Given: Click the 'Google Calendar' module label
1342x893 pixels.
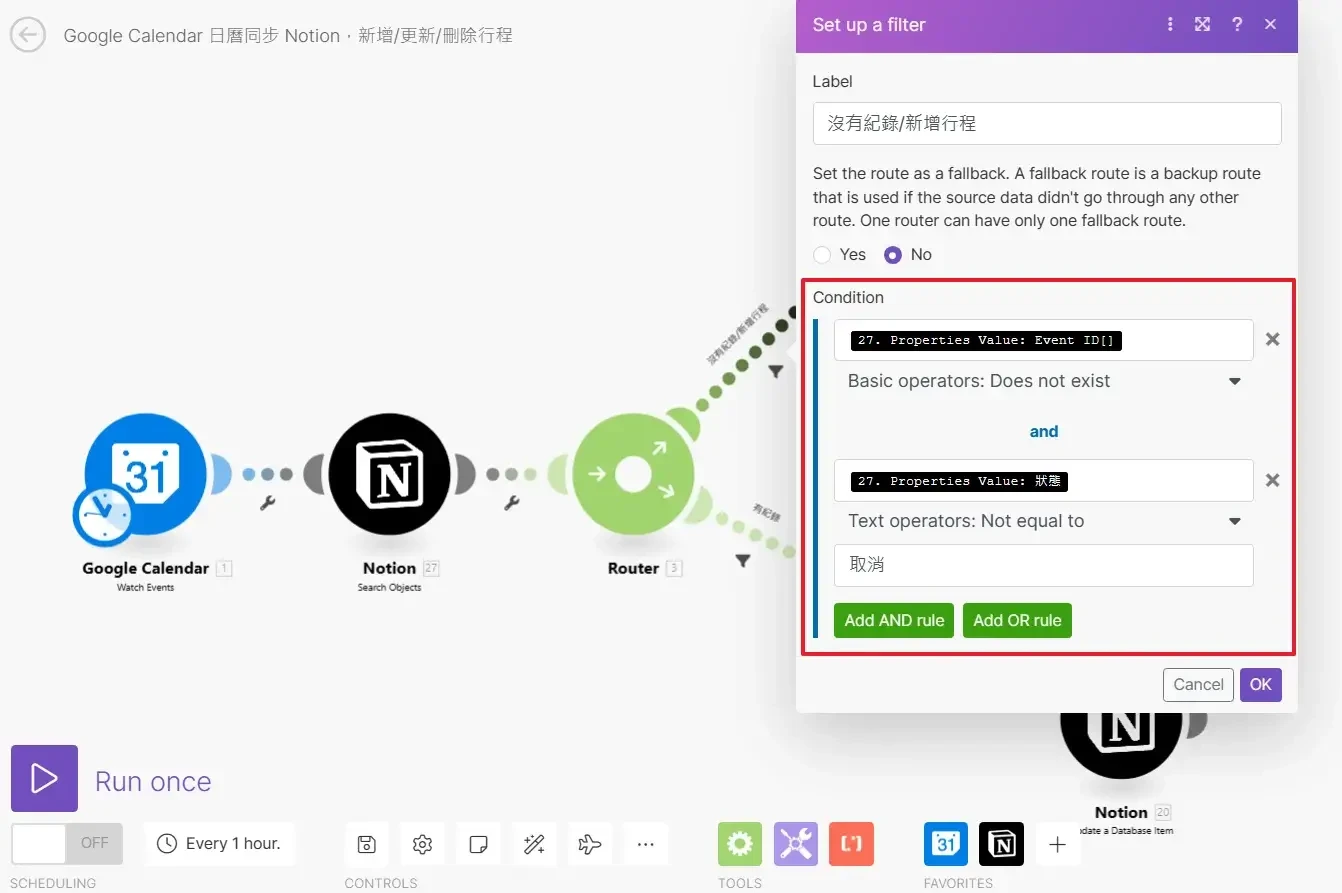Looking at the screenshot, I should pyautogui.click(x=146, y=568).
